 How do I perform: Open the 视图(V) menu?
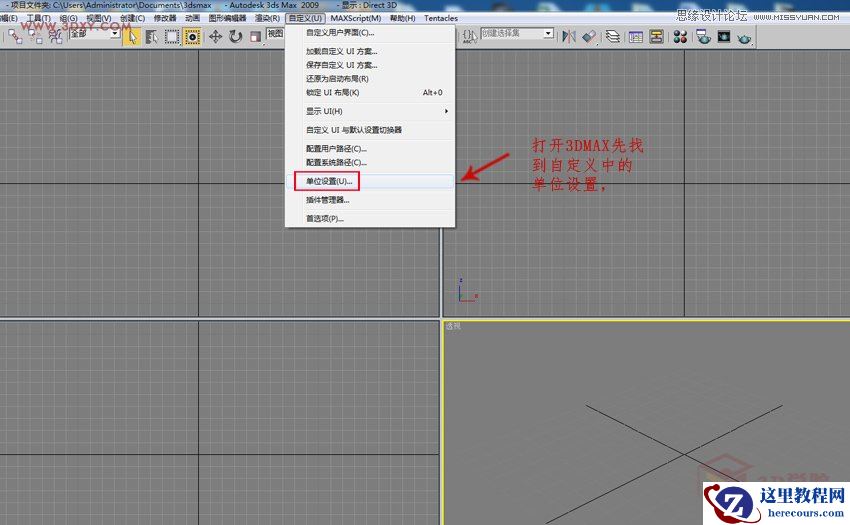[x=99, y=18]
